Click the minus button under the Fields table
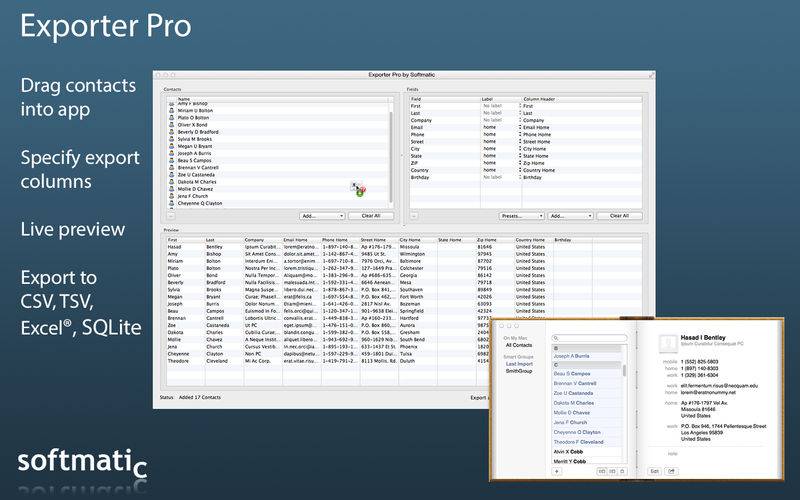Image resolution: width=800 pixels, height=500 pixels. (x=414, y=216)
